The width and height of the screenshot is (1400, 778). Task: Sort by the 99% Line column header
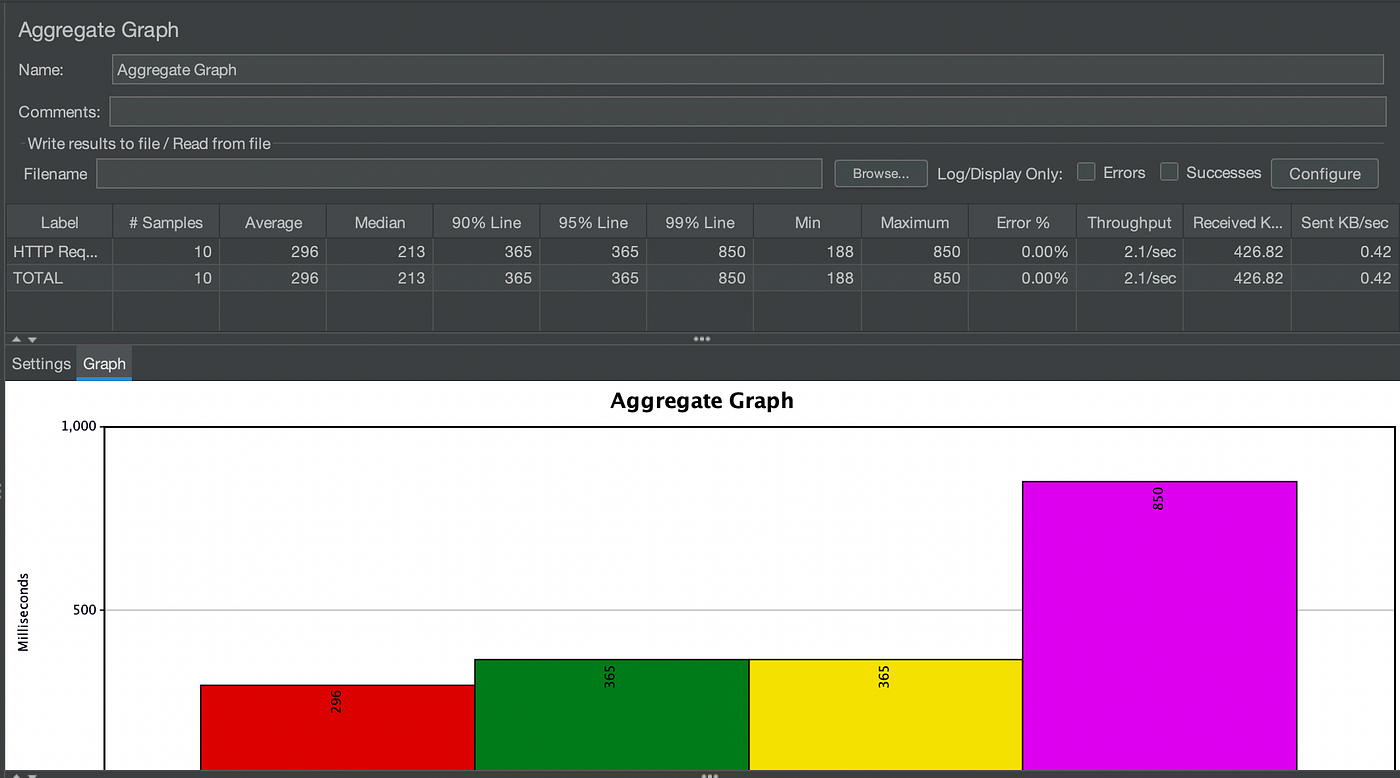700,223
